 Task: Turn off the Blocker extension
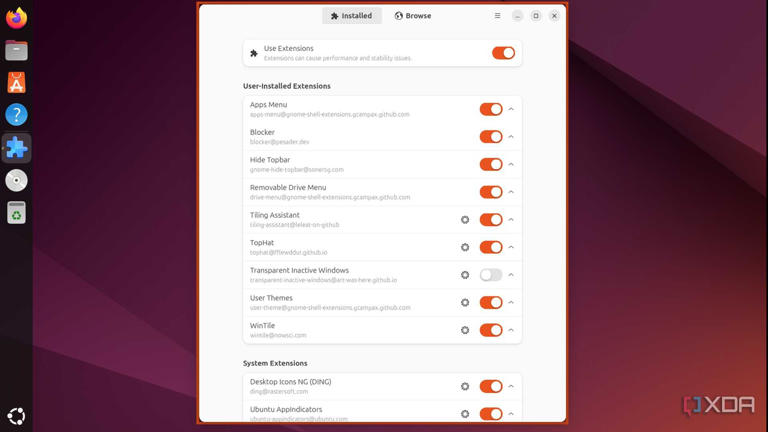491,137
